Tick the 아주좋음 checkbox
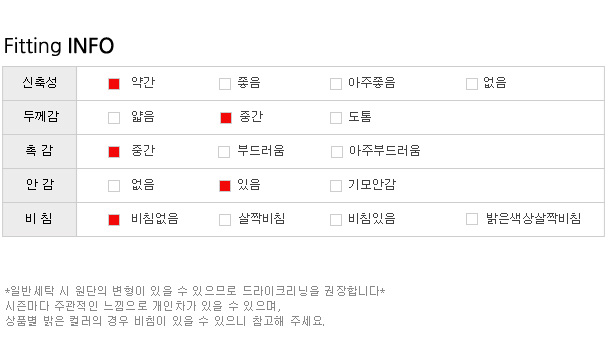 pyautogui.click(x=336, y=84)
